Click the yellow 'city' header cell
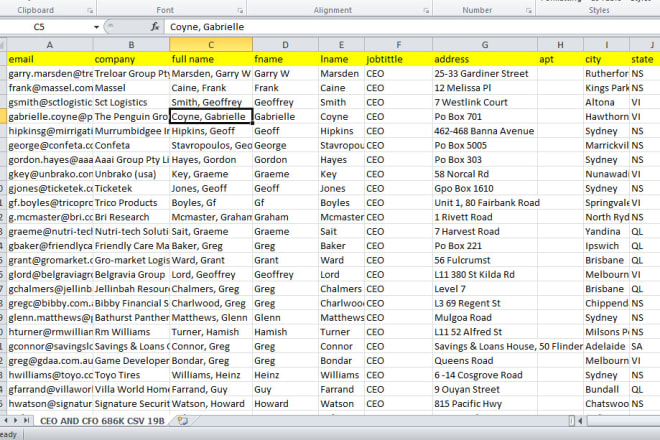This screenshot has width=660, height=440. [x=607, y=59]
